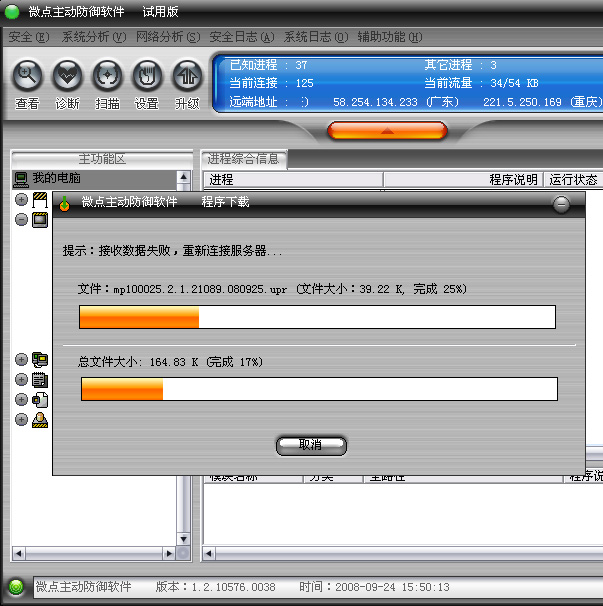Click the 版本：1.2.10576.0038 status text
Screen dimensions: 603x606
coord(215,587)
